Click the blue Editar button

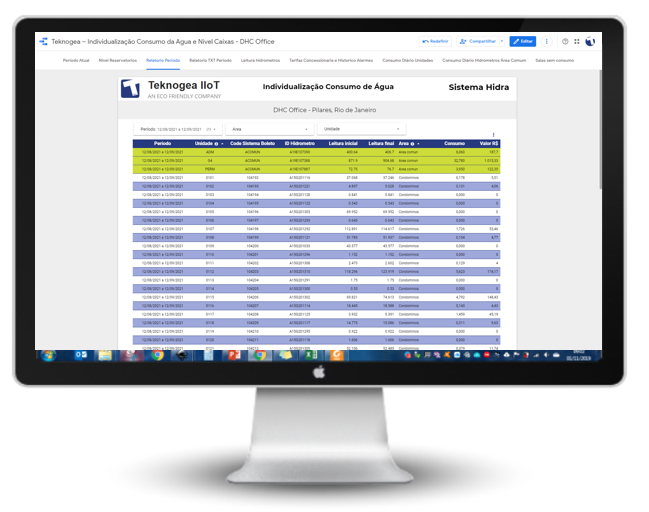coord(523,41)
